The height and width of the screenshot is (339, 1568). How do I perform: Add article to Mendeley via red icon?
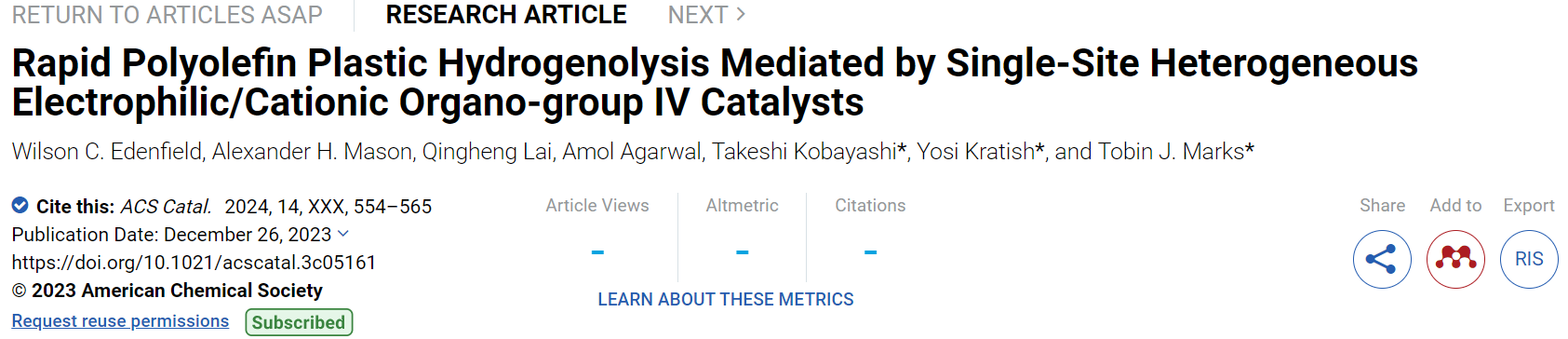click(1455, 259)
